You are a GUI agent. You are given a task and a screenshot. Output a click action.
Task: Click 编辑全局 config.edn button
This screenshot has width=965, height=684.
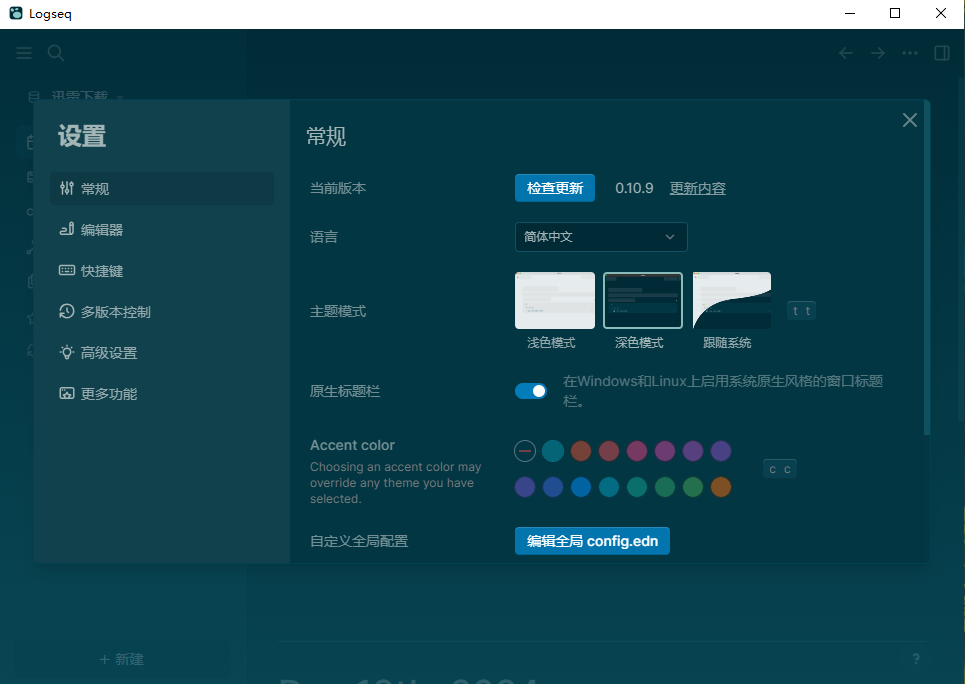[x=592, y=541]
